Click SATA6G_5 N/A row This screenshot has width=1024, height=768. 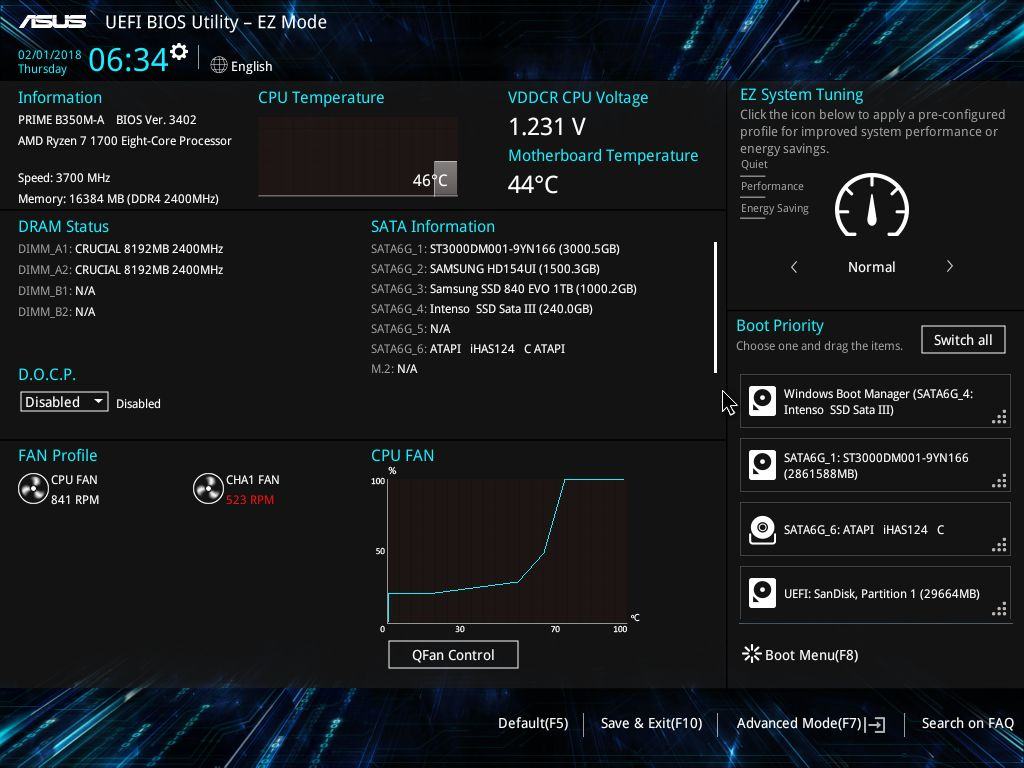(411, 328)
